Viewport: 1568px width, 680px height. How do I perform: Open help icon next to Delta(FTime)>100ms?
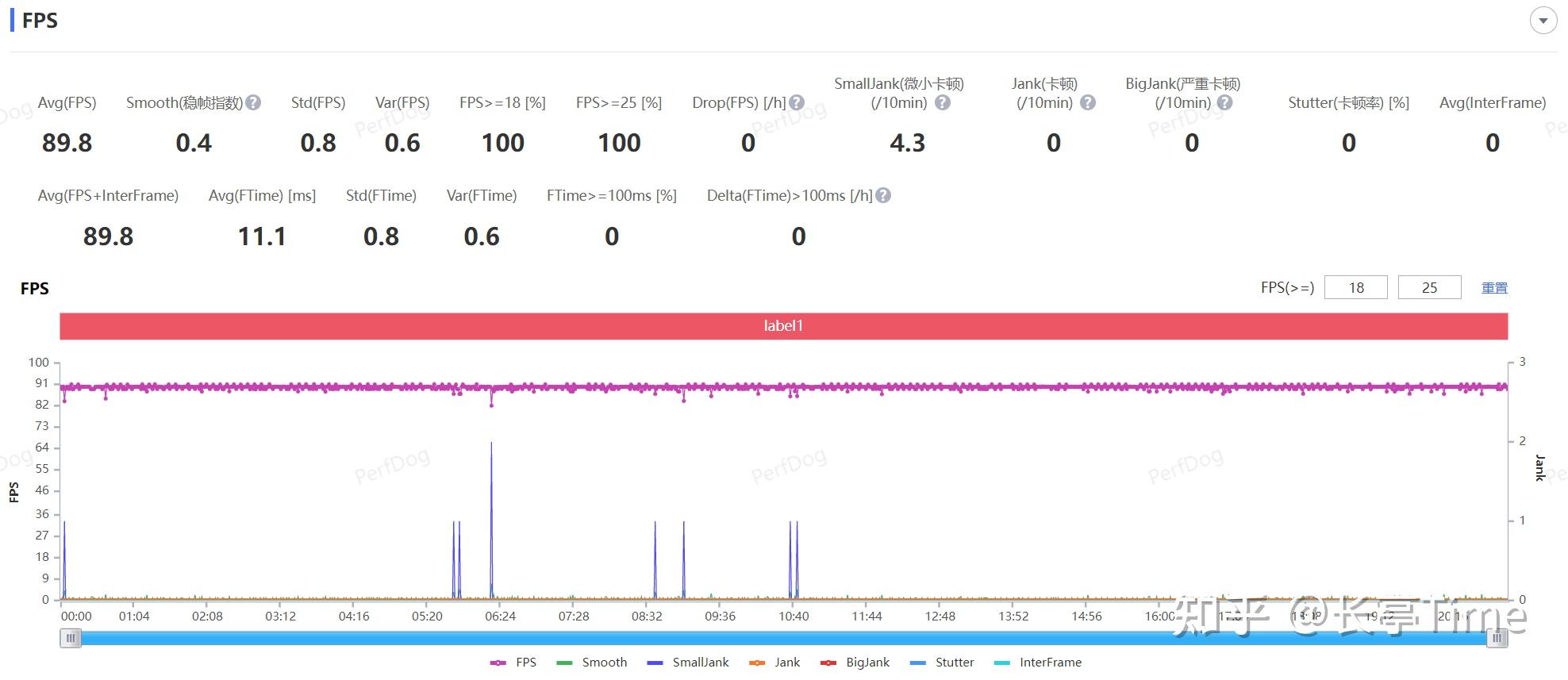coord(883,195)
